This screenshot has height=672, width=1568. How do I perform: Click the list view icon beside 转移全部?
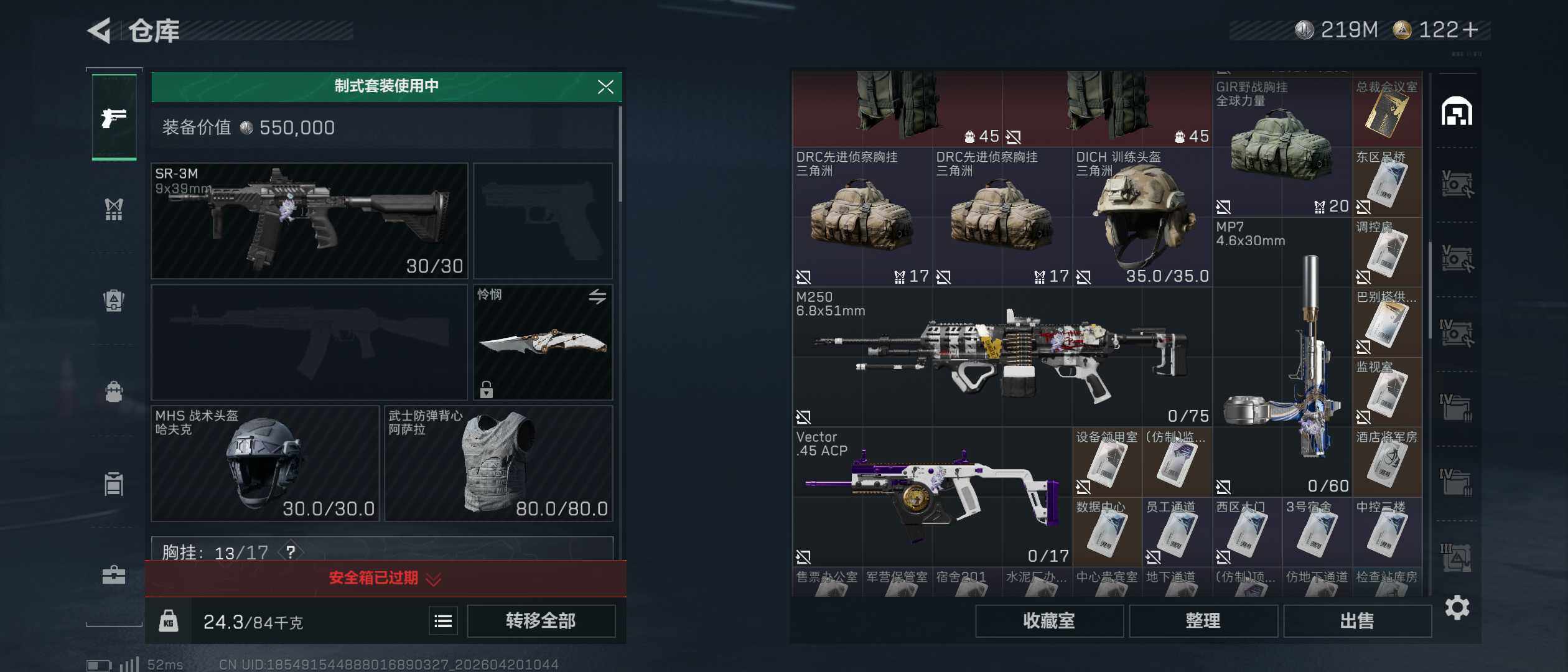443,621
